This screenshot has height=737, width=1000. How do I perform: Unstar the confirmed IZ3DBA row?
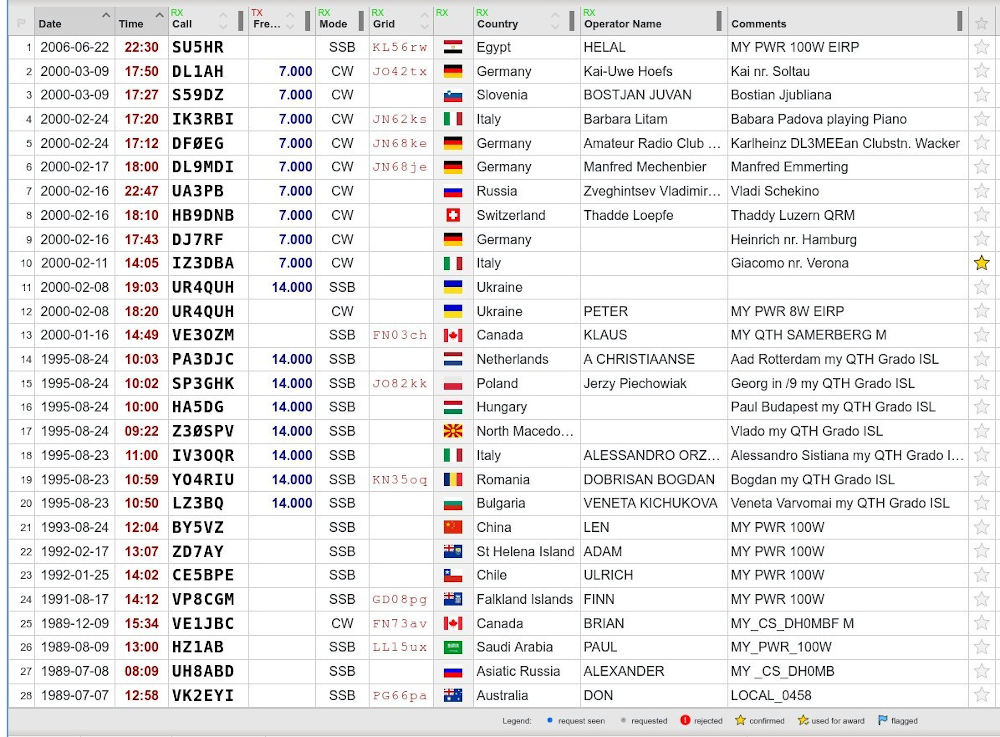pyautogui.click(x=982, y=263)
